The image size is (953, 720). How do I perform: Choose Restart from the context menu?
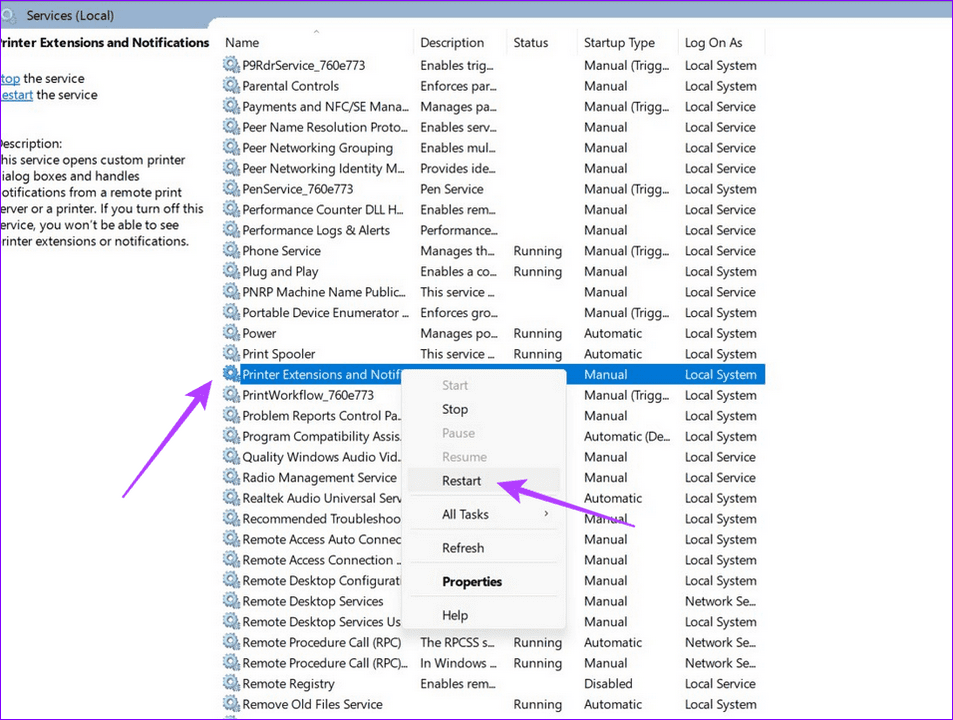point(461,481)
